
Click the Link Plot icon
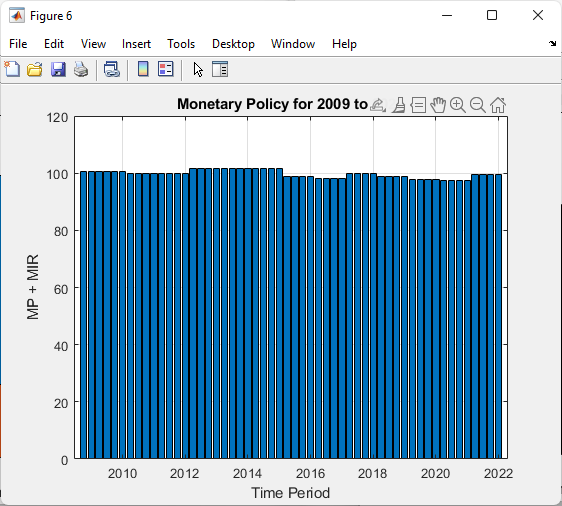[x=111, y=69]
